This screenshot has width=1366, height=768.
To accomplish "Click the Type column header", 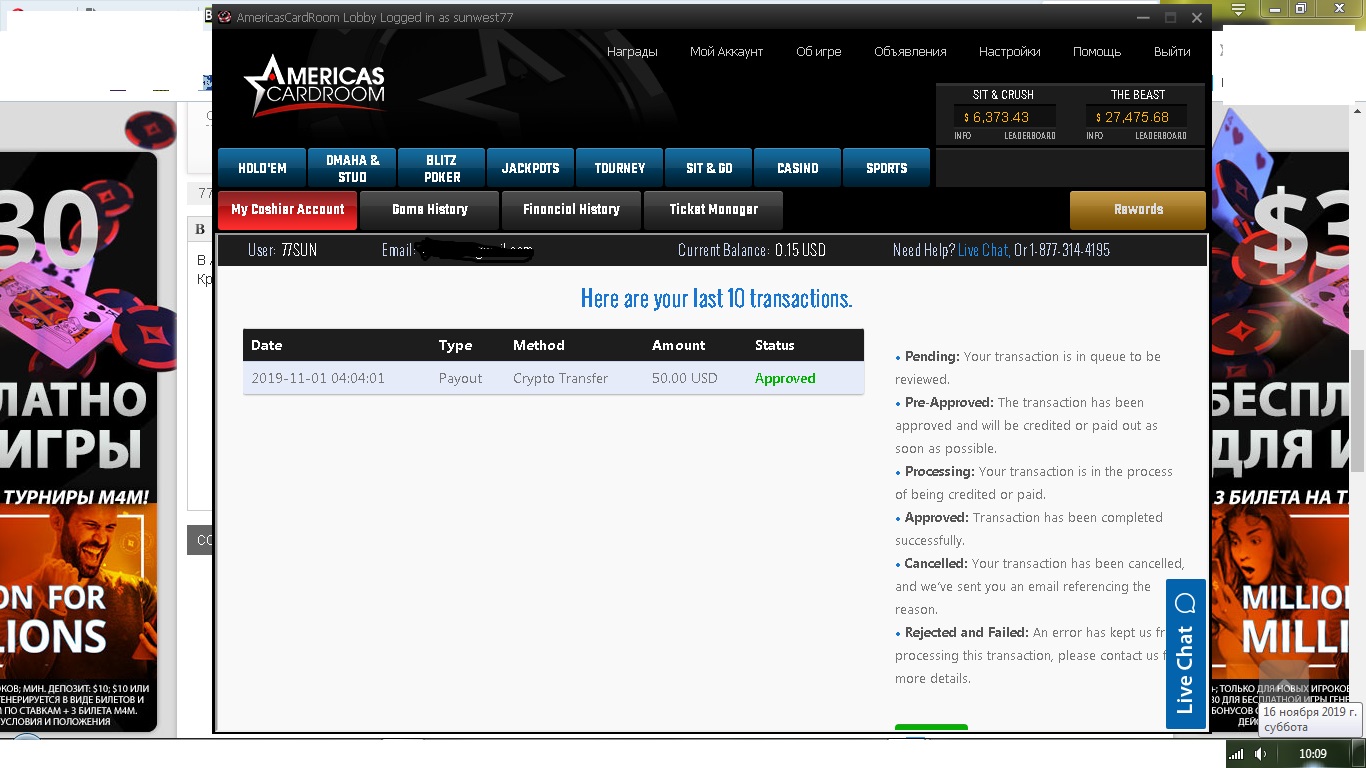I will coord(455,345).
